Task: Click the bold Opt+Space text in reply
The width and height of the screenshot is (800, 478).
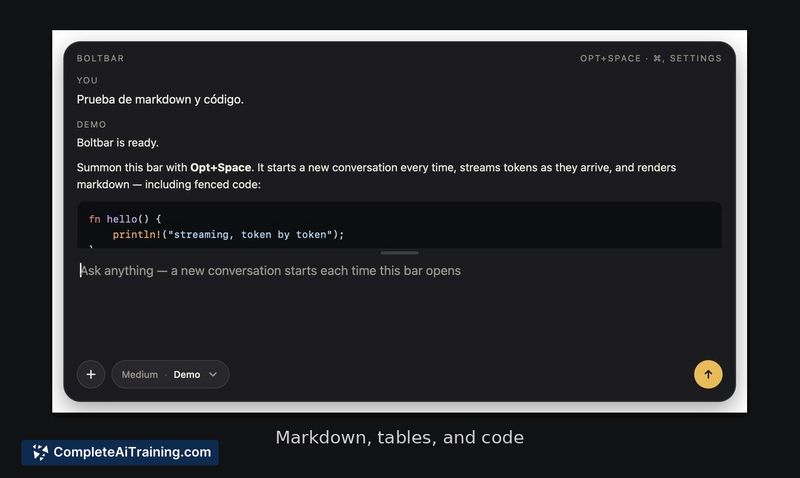Action: (x=220, y=167)
